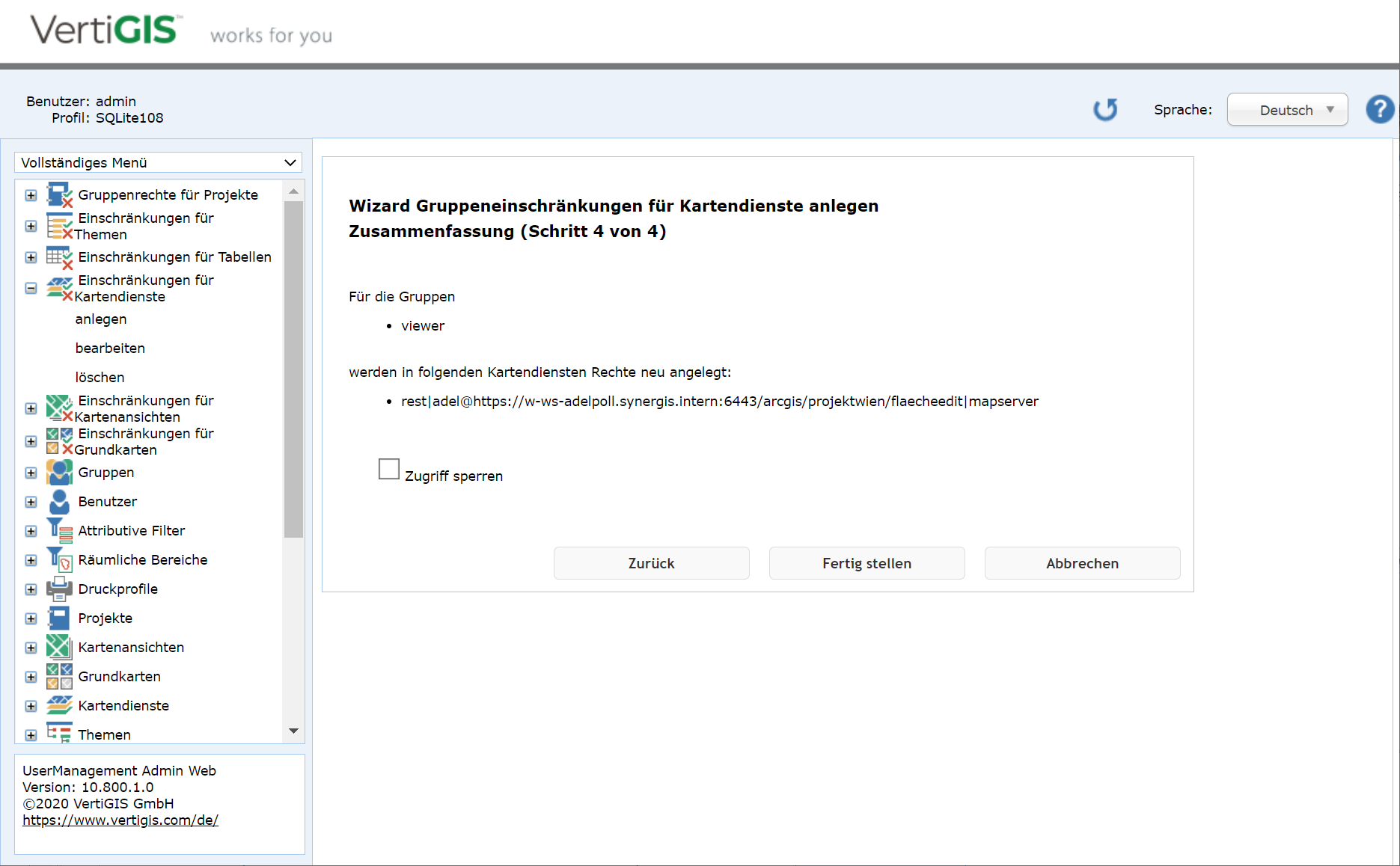Click the Gruppen people icon
The height and width of the screenshot is (866, 1400).
tap(59, 473)
